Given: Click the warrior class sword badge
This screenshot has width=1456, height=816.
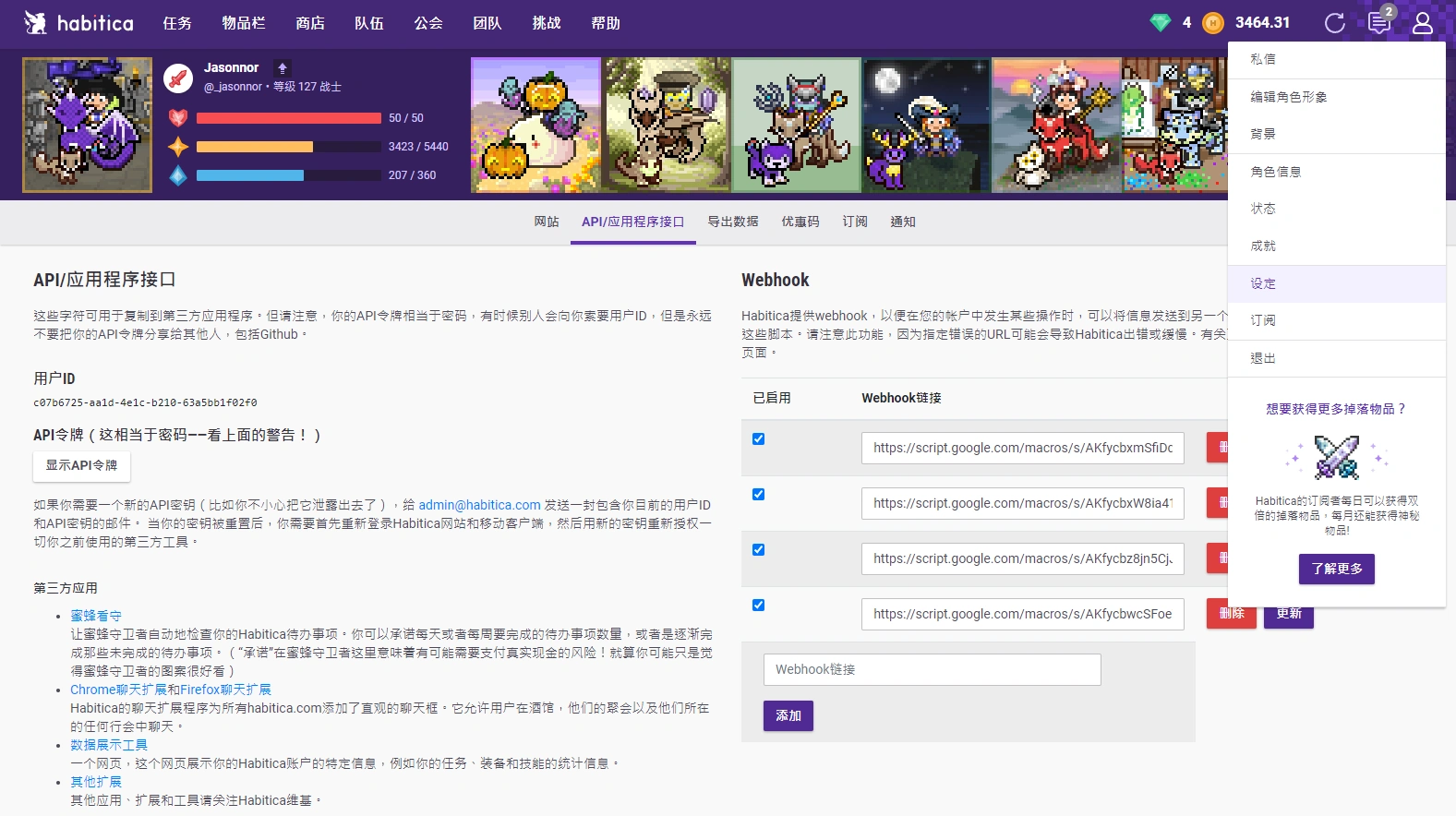Looking at the screenshot, I should pos(178,78).
